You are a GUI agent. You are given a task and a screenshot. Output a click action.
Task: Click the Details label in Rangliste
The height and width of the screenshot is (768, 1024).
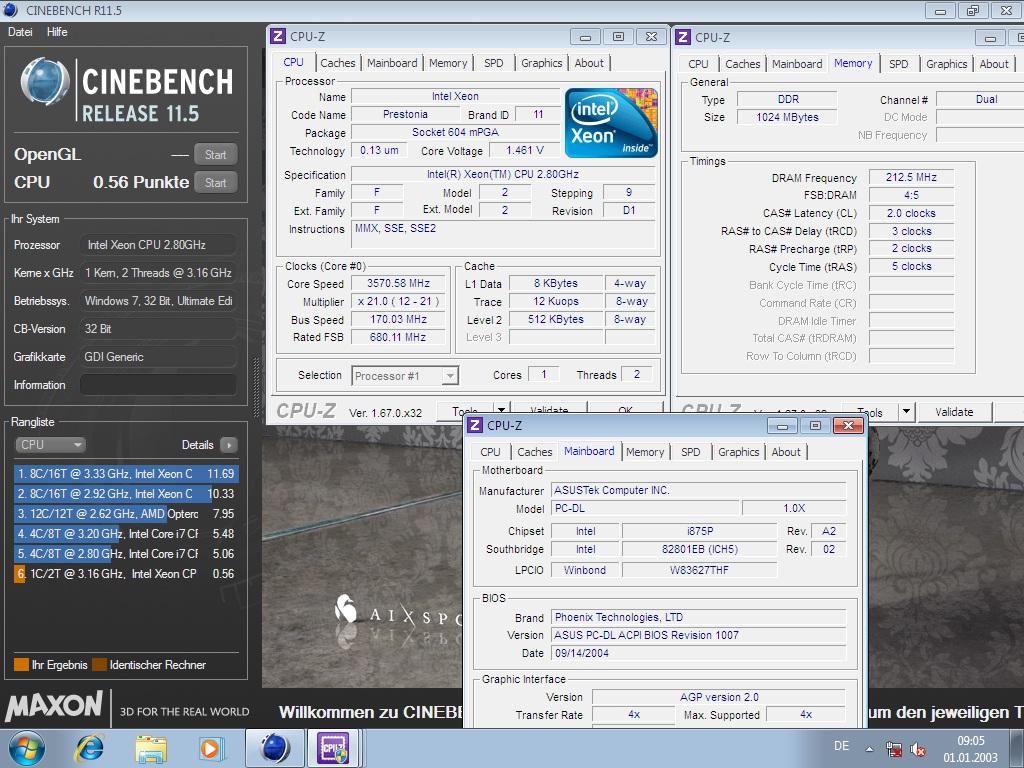197,445
